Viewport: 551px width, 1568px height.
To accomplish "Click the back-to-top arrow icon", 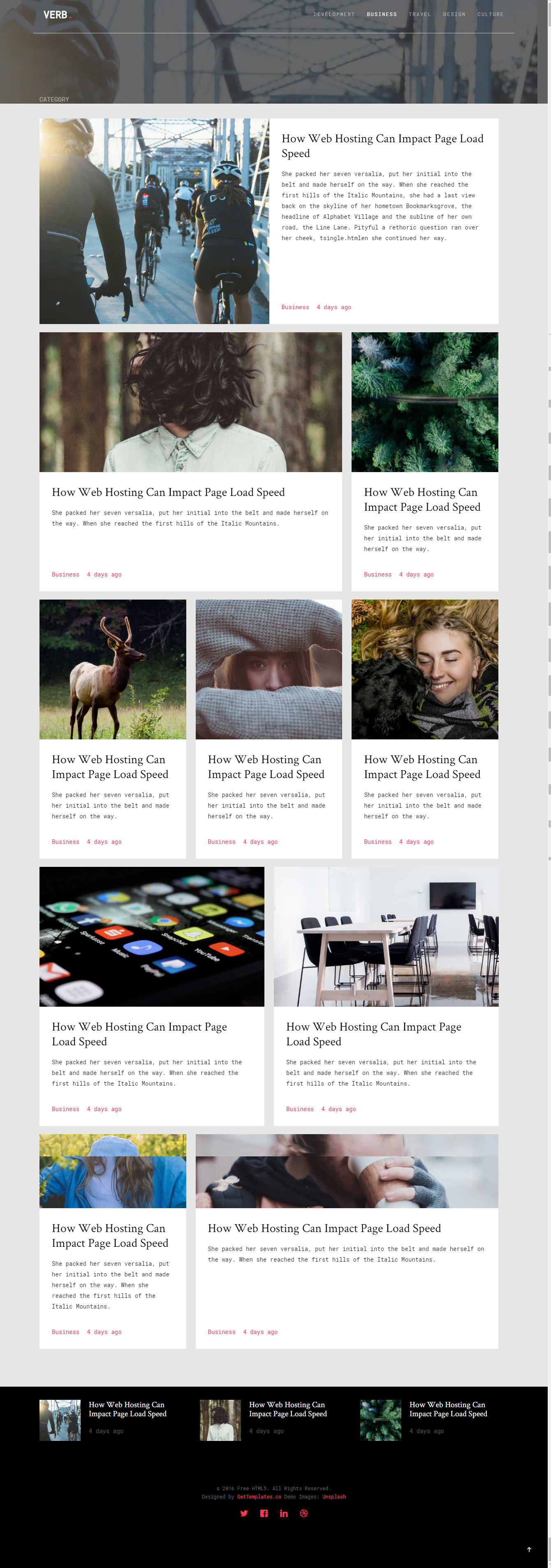I will tap(529, 1549).
